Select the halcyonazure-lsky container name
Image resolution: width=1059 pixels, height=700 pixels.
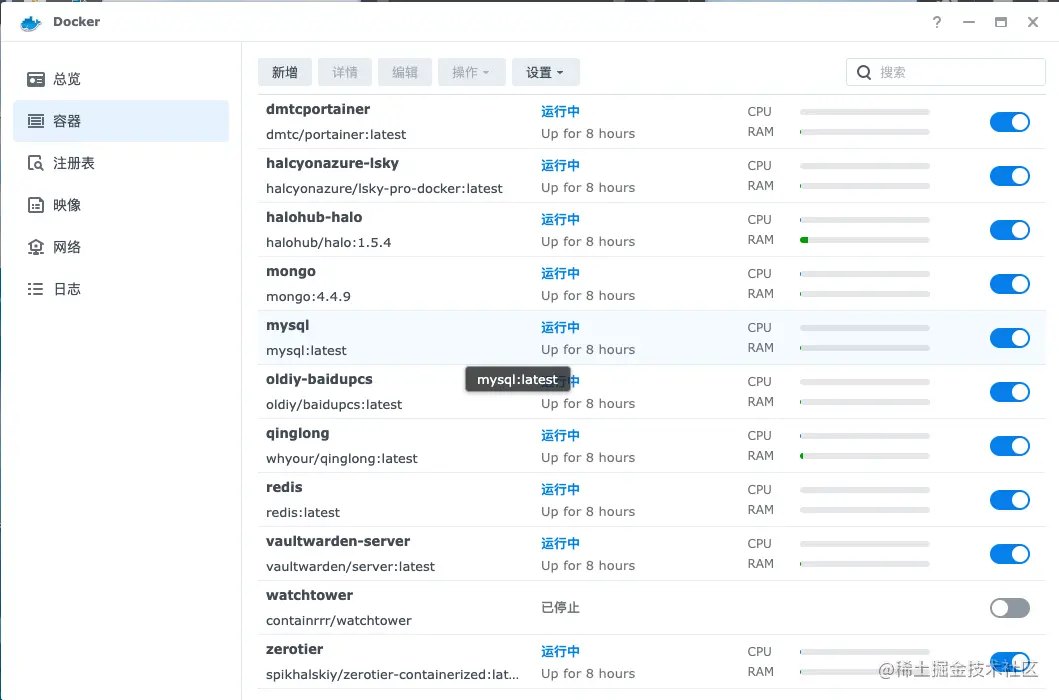point(332,164)
